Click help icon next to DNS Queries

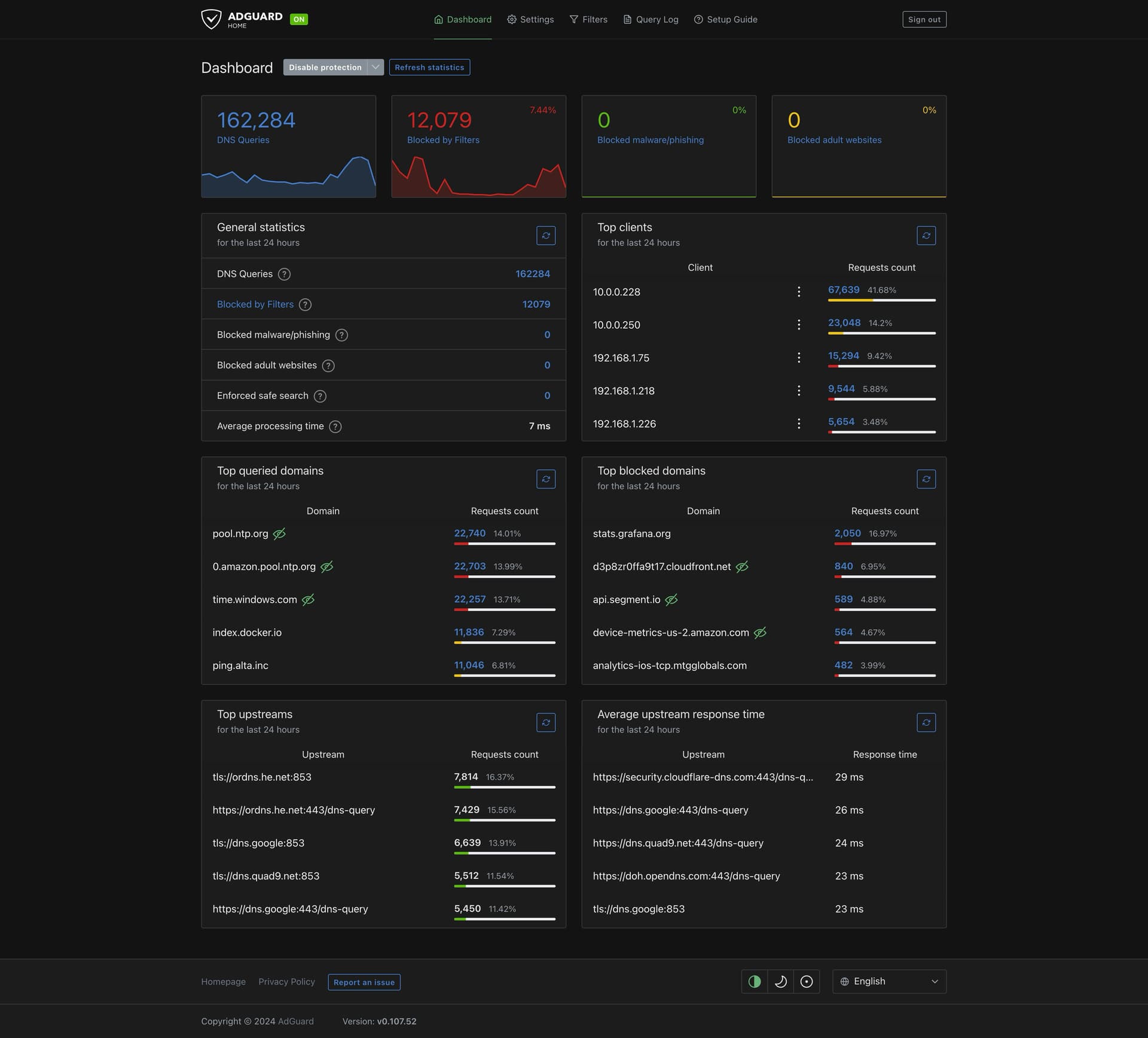click(x=285, y=274)
